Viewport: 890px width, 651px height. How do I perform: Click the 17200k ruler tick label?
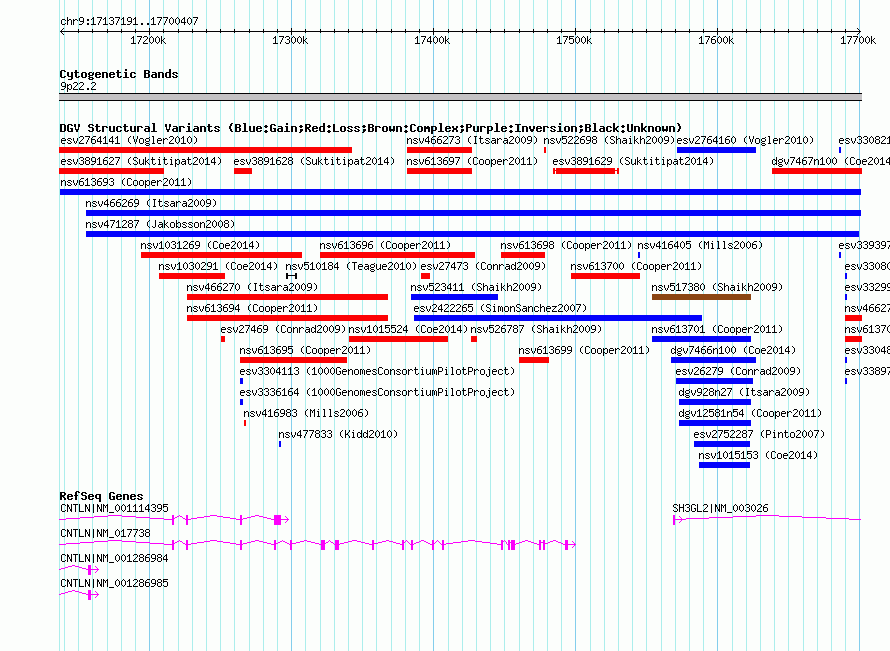pos(148,40)
